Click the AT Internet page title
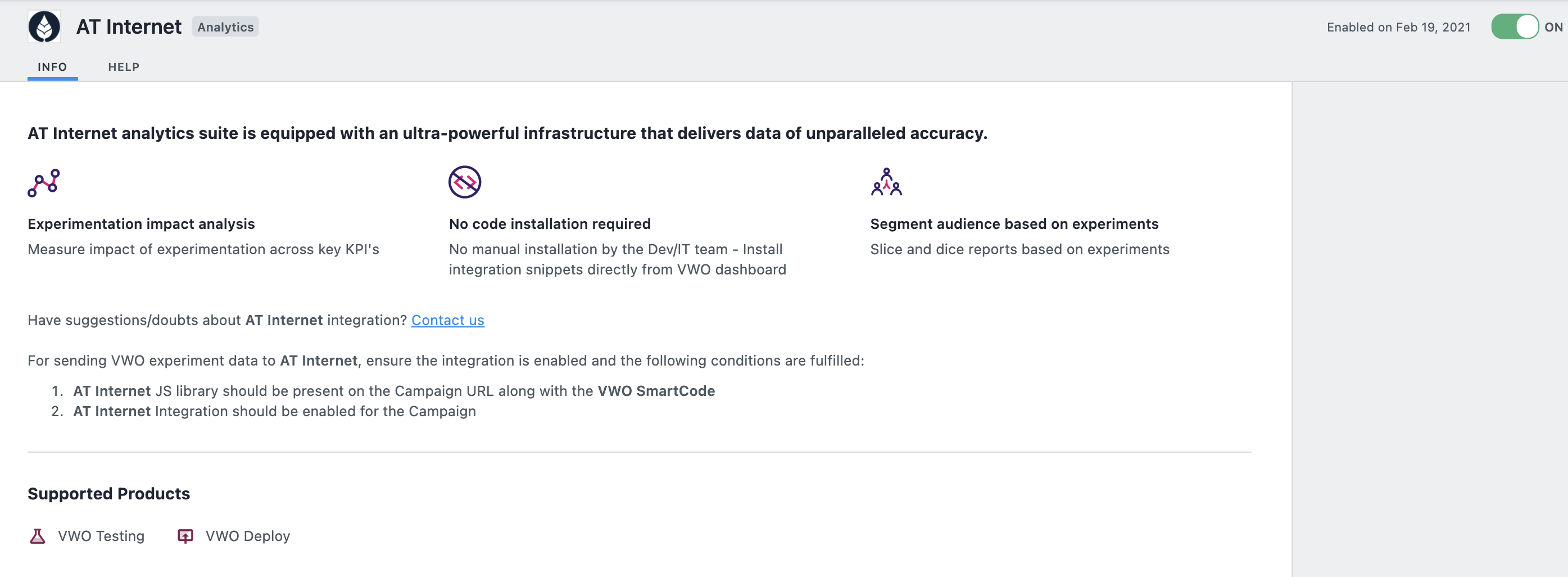 click(129, 27)
